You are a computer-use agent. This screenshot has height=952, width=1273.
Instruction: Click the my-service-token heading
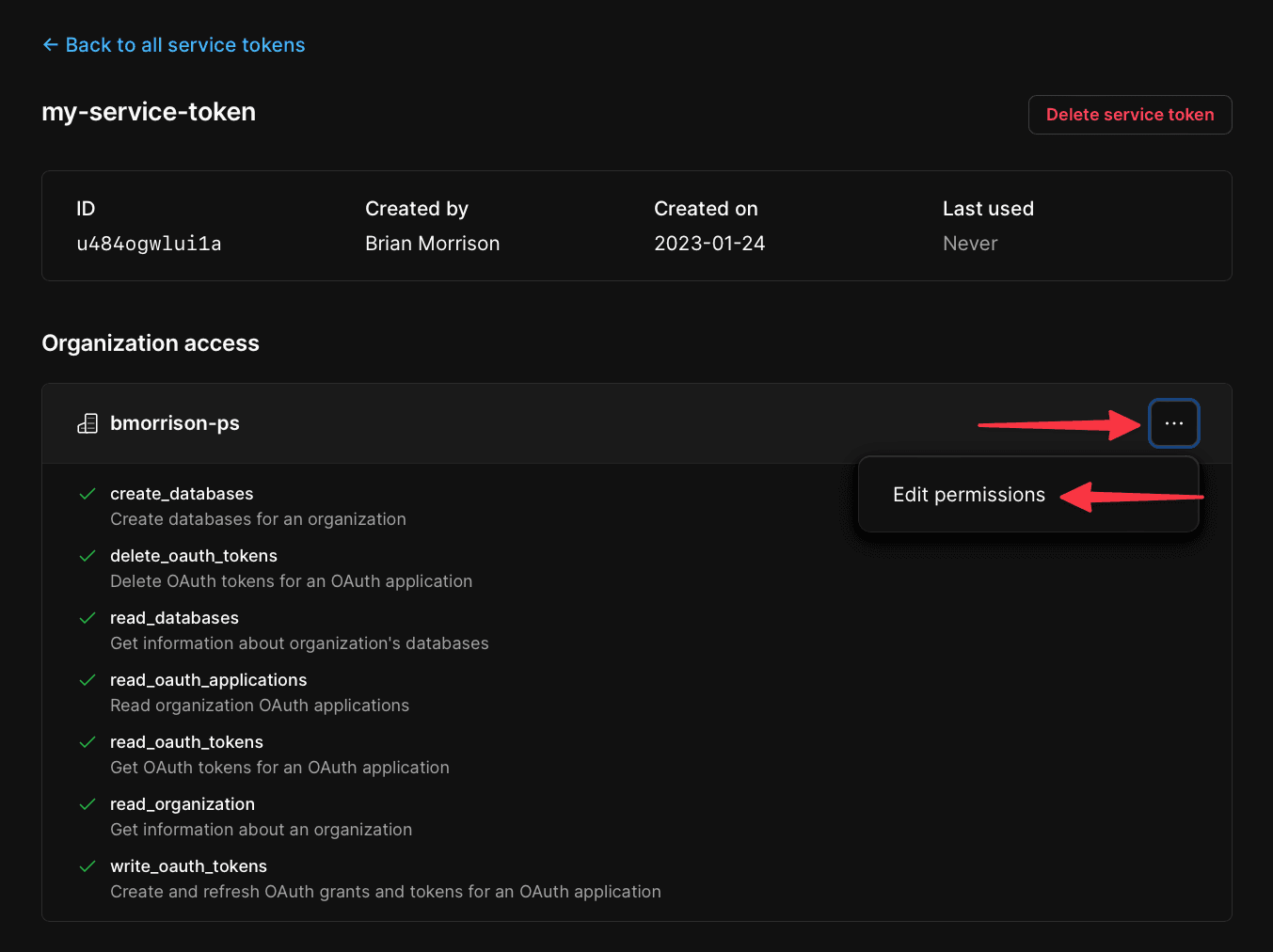(149, 112)
